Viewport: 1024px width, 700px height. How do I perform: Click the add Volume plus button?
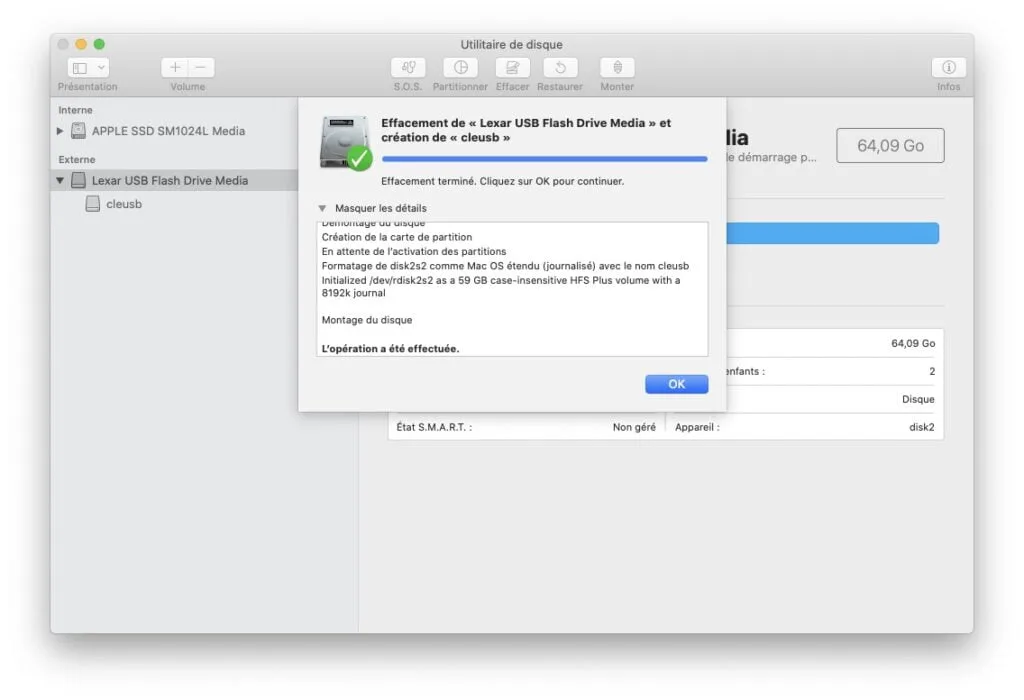pyautogui.click(x=175, y=67)
